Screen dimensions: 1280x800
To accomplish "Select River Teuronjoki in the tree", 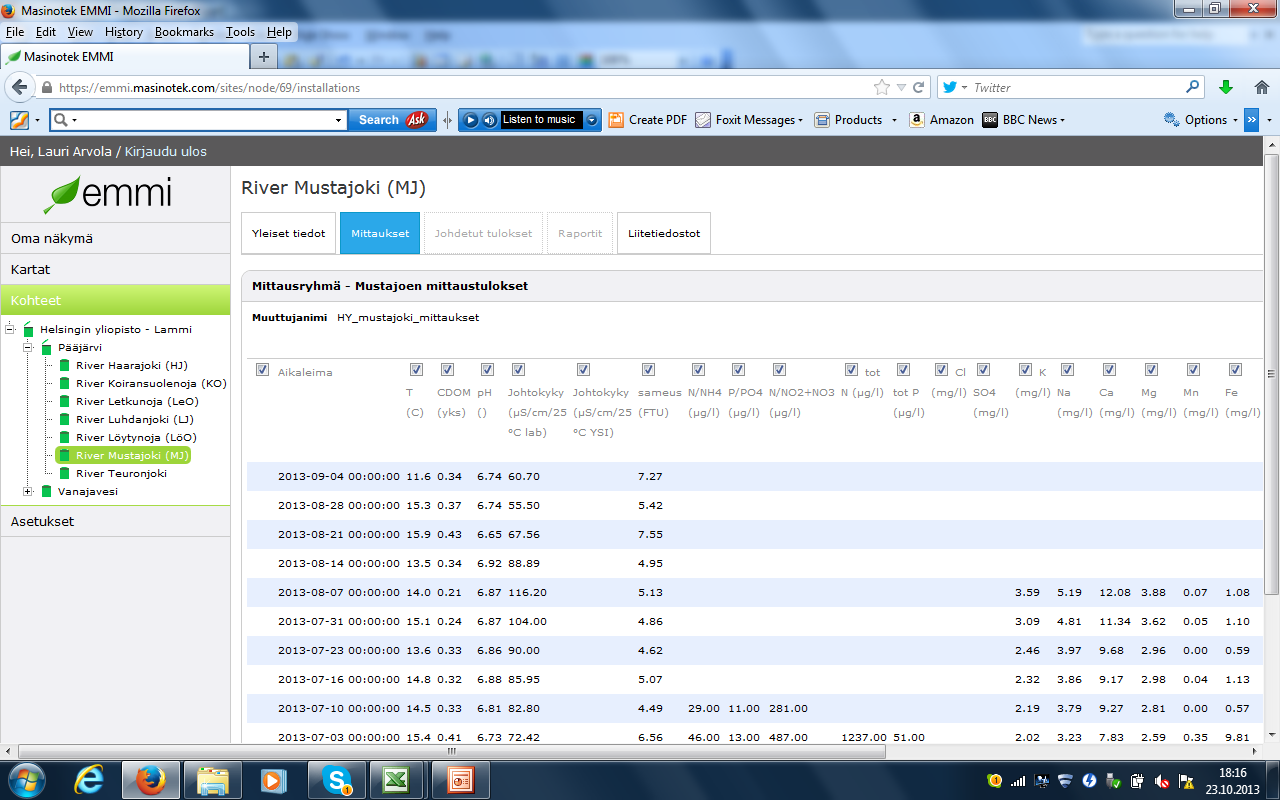I will click(x=121, y=473).
